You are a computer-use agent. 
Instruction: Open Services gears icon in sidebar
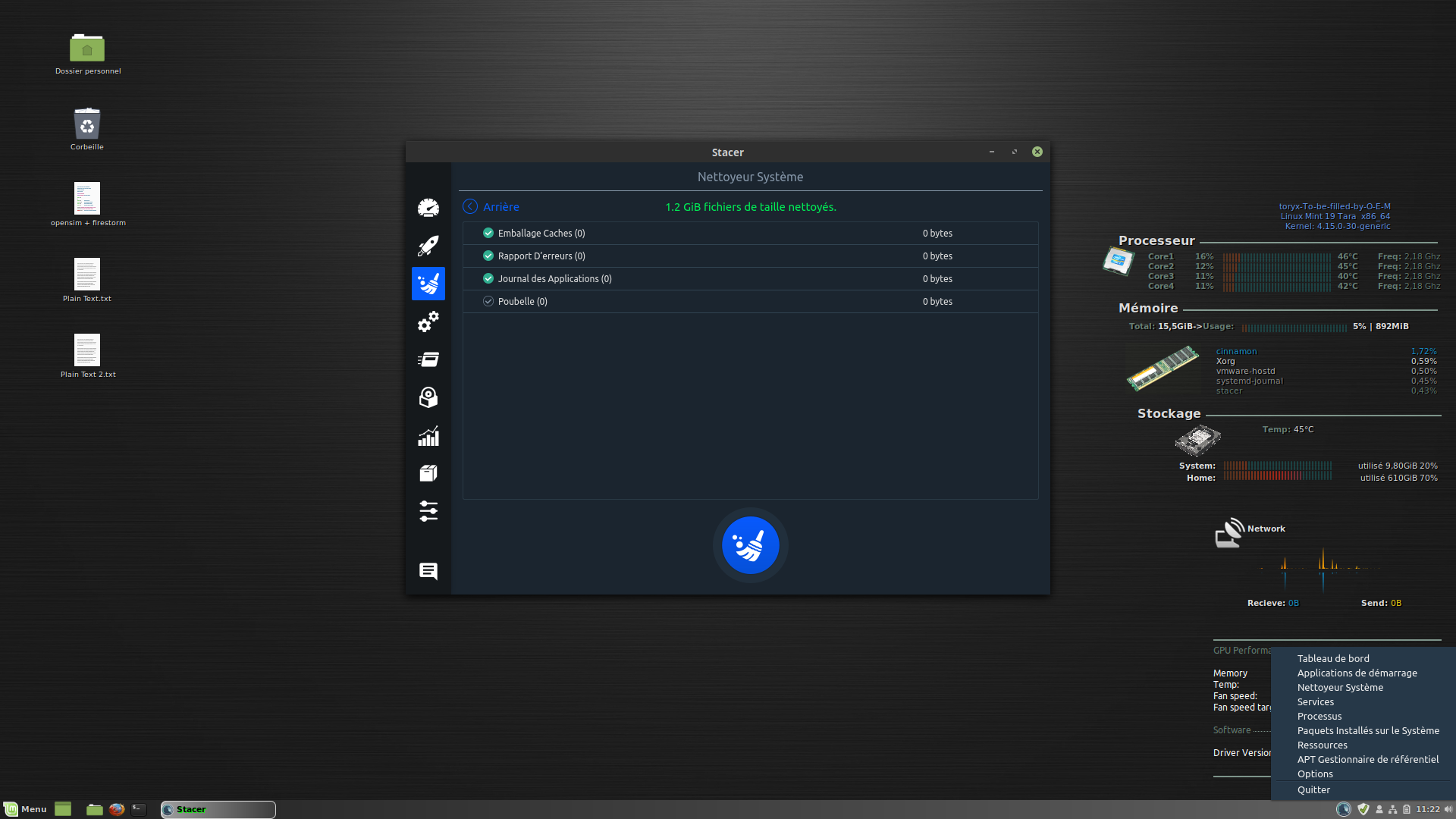(x=428, y=322)
